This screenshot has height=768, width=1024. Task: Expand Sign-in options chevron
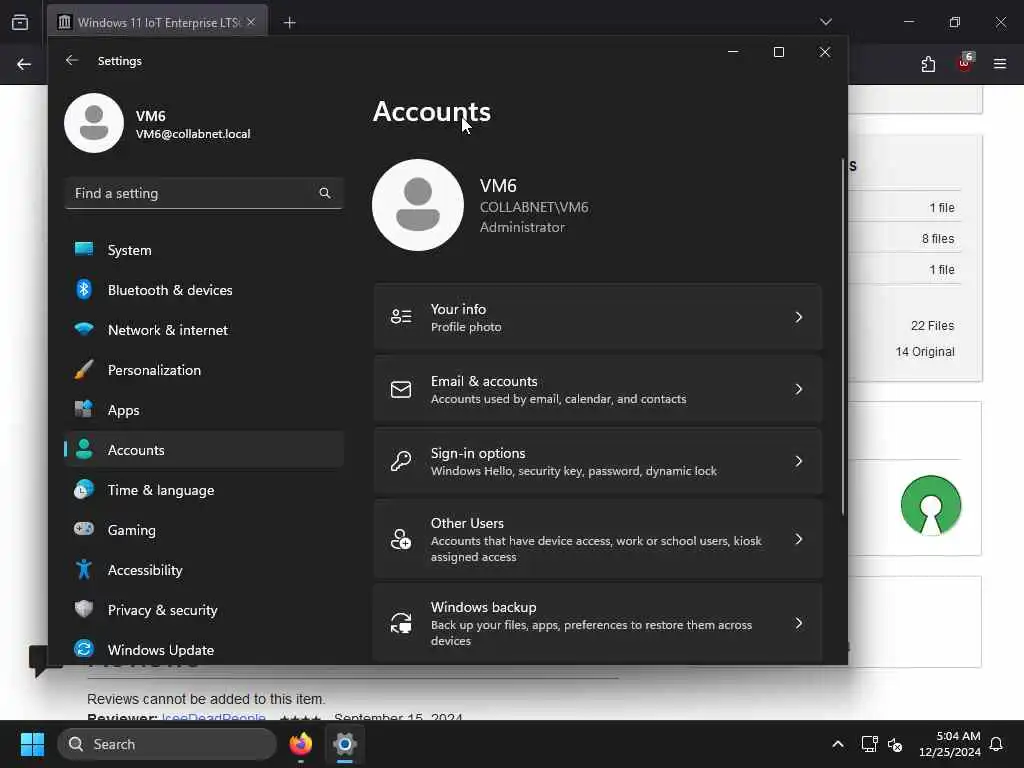pos(799,461)
